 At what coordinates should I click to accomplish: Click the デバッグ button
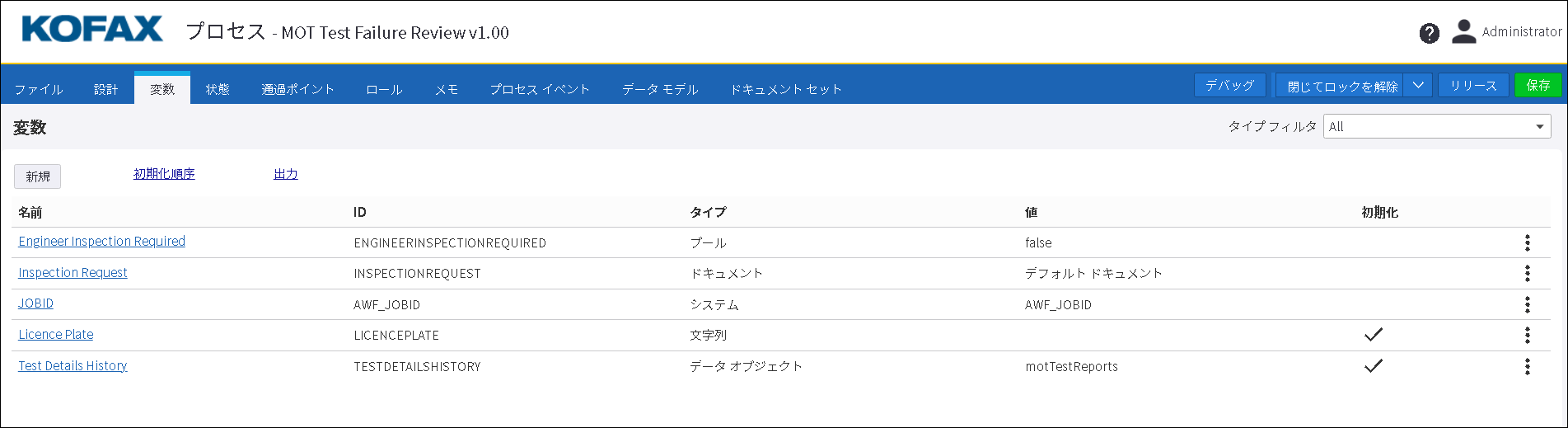(1229, 85)
